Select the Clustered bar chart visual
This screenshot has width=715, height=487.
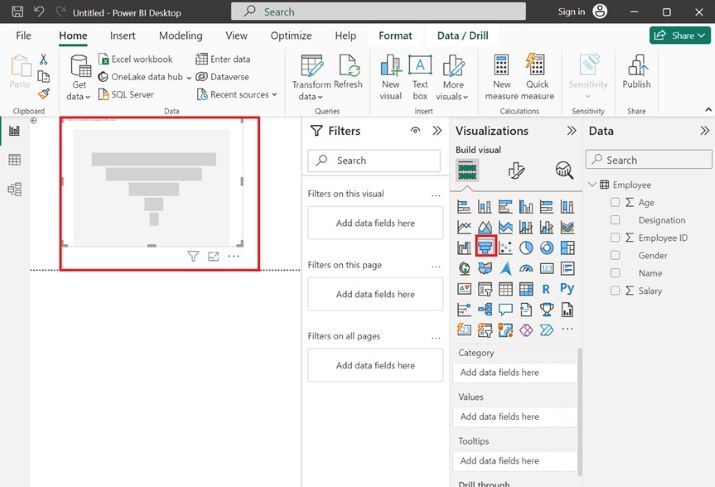point(505,207)
